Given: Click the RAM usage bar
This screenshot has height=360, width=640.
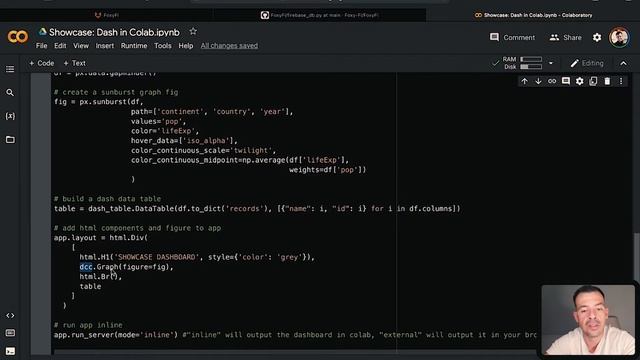Looking at the screenshot, I should click(531, 59).
